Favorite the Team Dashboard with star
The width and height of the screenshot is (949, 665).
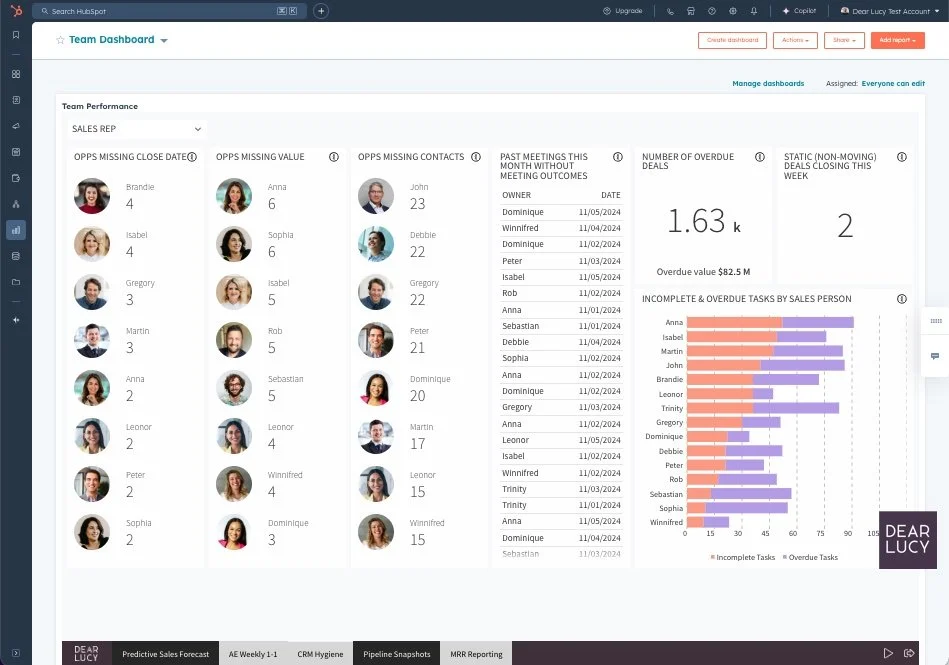(60, 40)
